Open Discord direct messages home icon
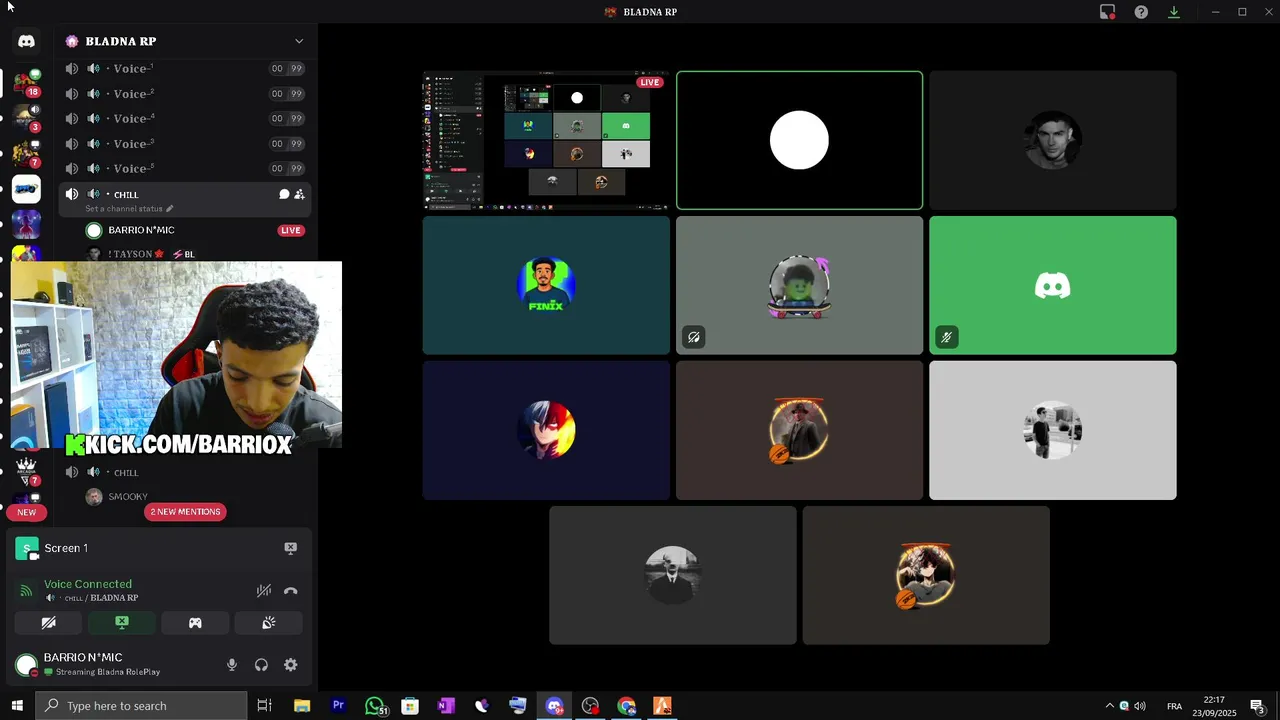 click(26, 41)
